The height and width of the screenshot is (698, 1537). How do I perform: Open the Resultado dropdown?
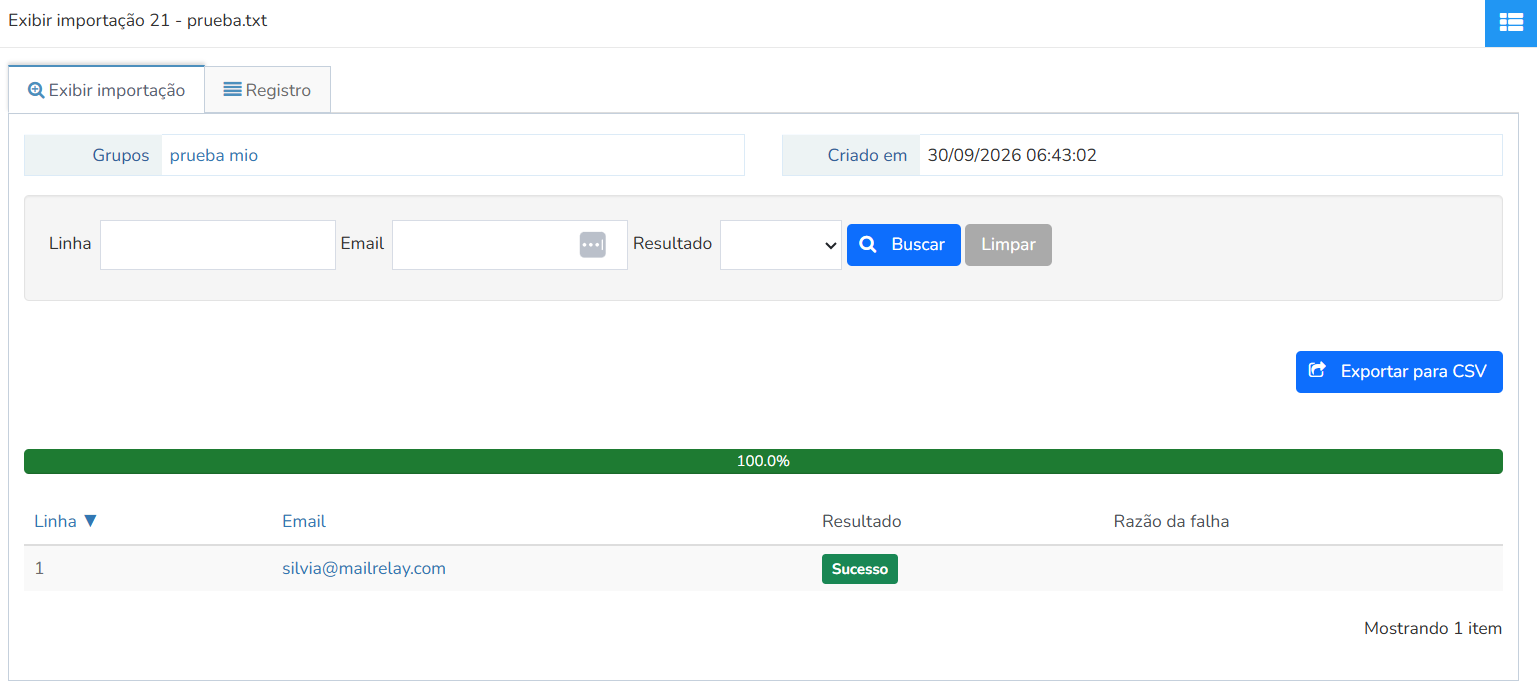tap(781, 245)
